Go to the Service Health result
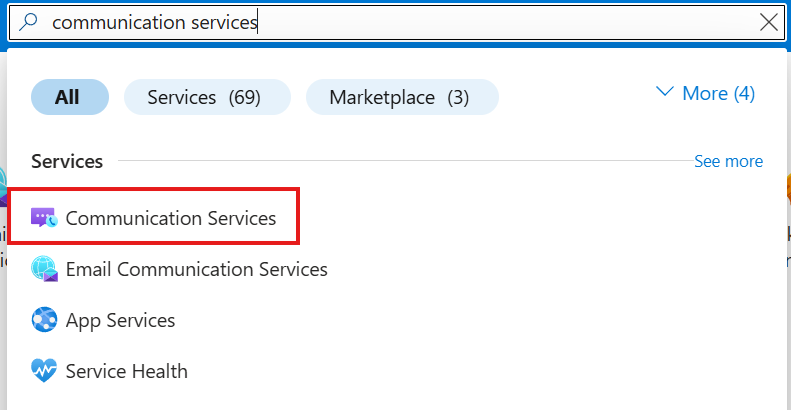The height and width of the screenshot is (410, 791). click(126, 371)
